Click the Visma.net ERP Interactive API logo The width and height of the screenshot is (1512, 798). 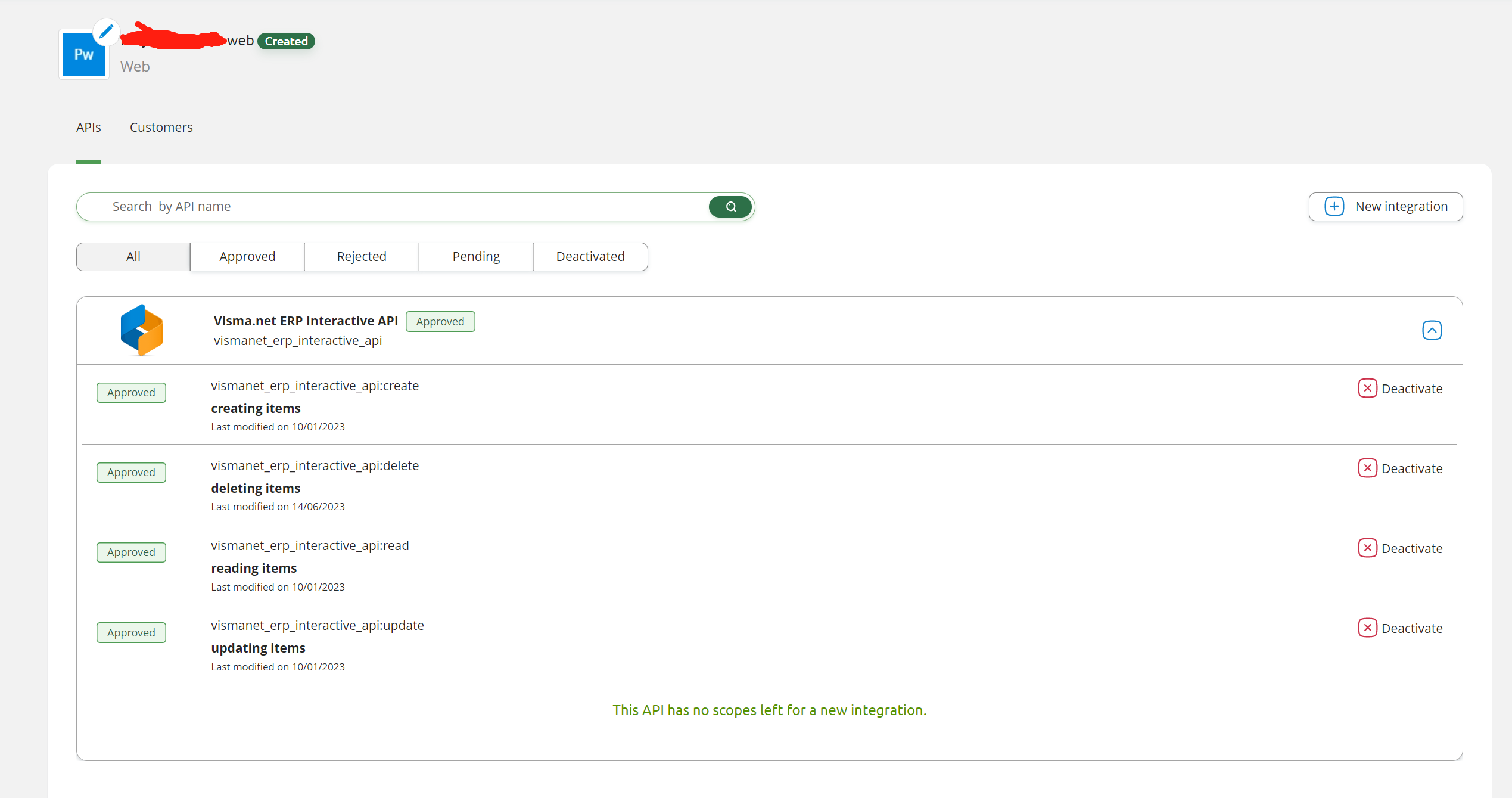coord(141,330)
